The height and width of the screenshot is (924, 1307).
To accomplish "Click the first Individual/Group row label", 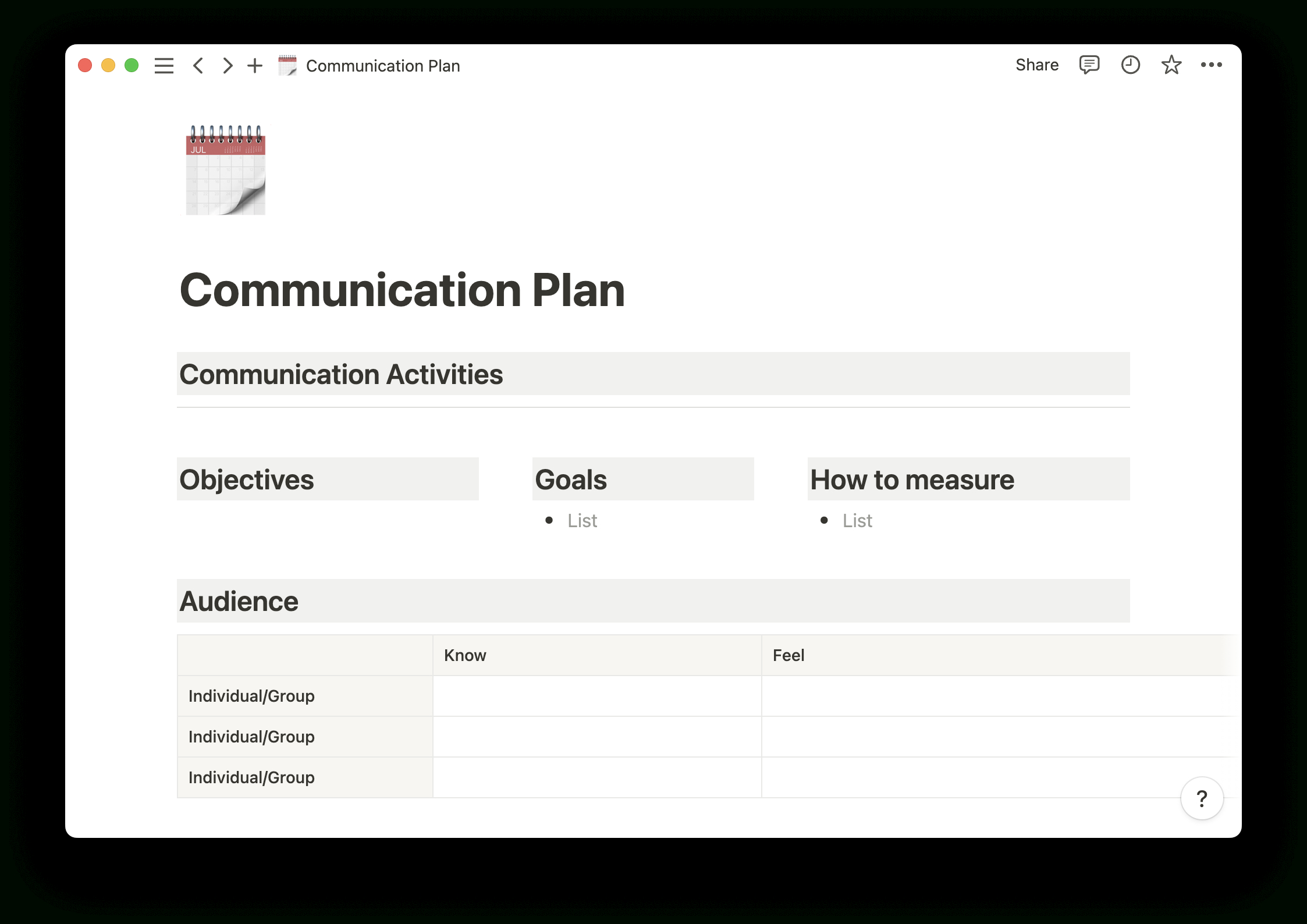I will pyautogui.click(x=252, y=696).
